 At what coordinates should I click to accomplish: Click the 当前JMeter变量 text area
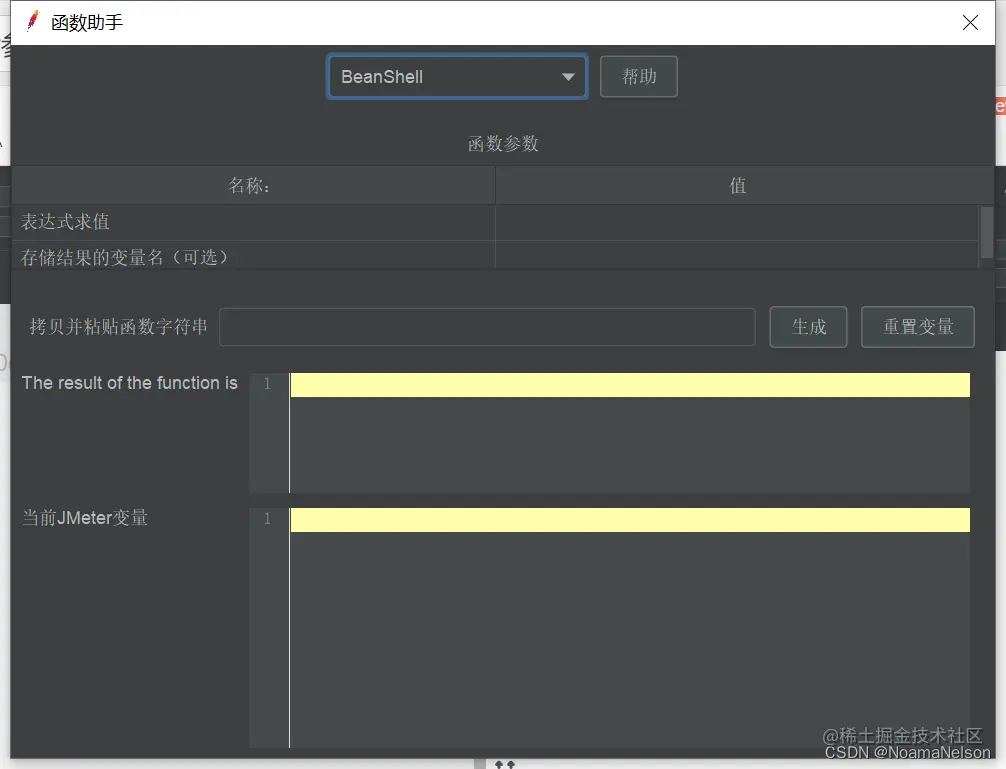tap(629, 627)
